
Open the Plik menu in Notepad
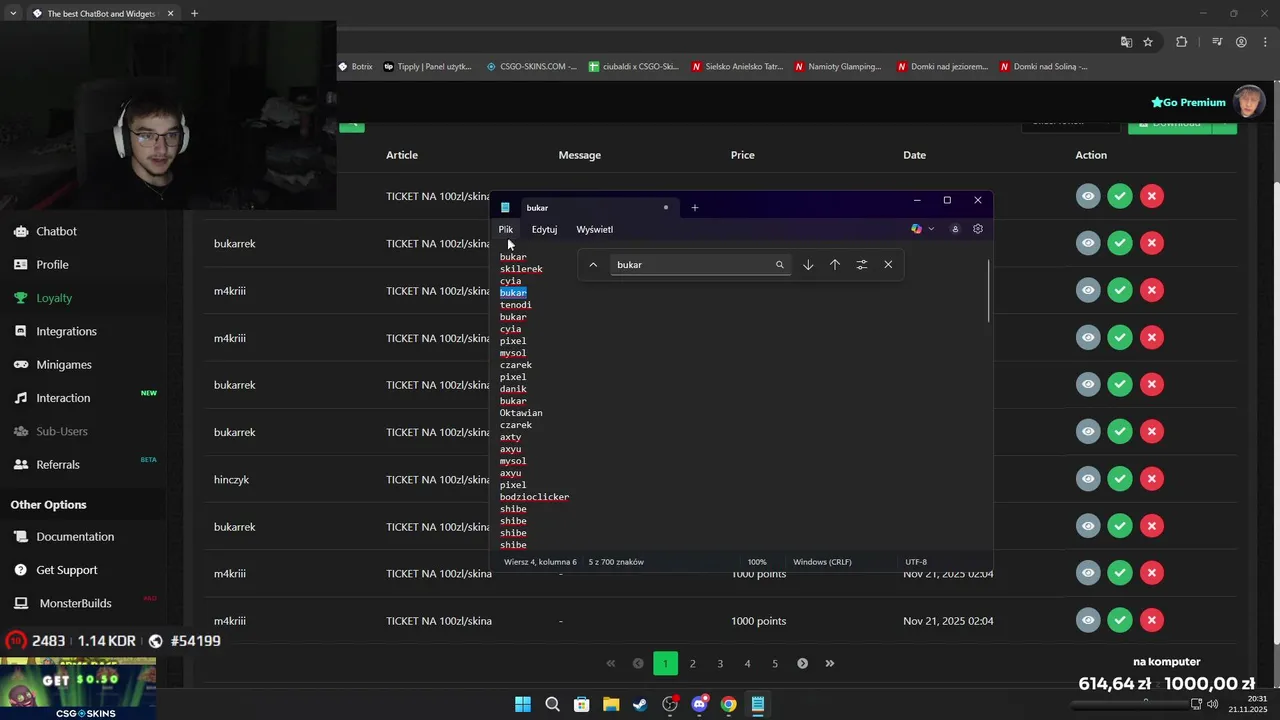506,229
